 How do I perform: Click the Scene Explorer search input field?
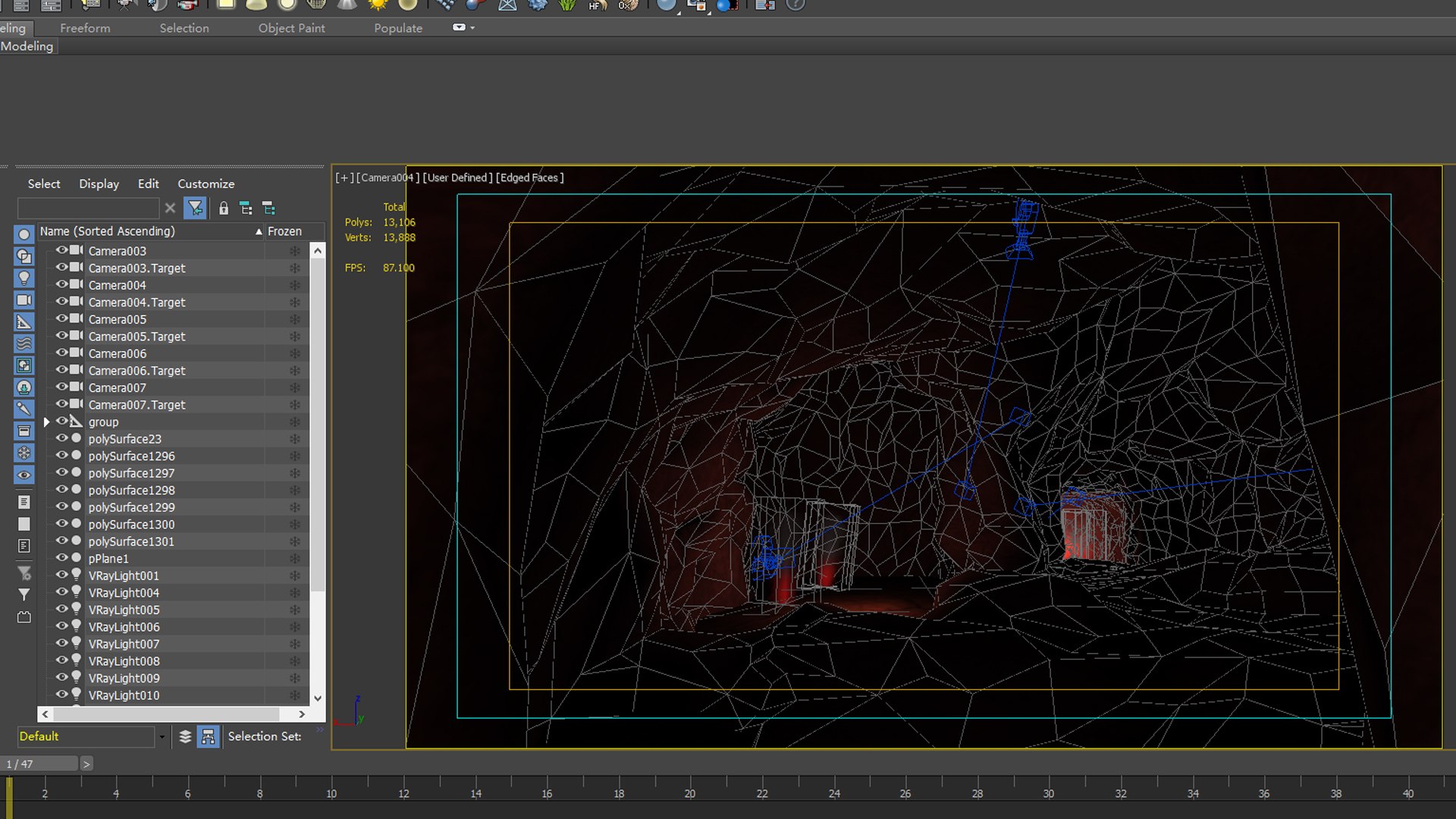point(89,208)
